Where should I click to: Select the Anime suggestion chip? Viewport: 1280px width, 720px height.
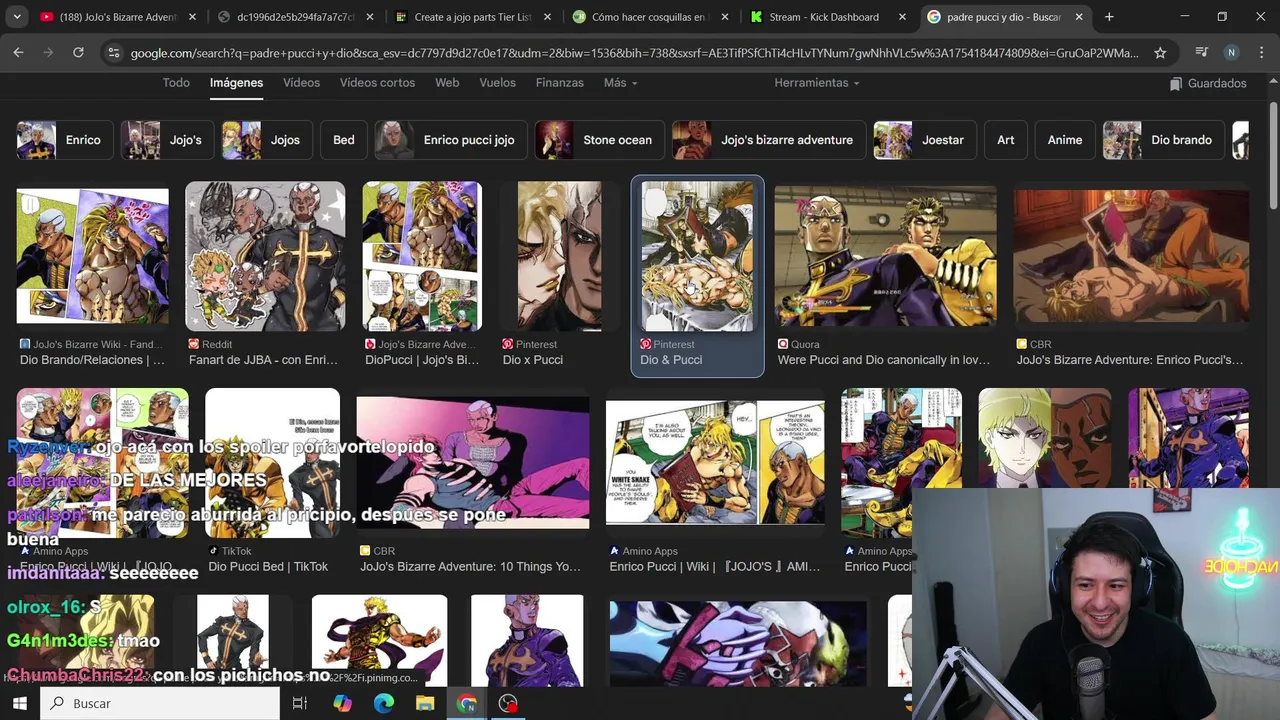(1064, 140)
